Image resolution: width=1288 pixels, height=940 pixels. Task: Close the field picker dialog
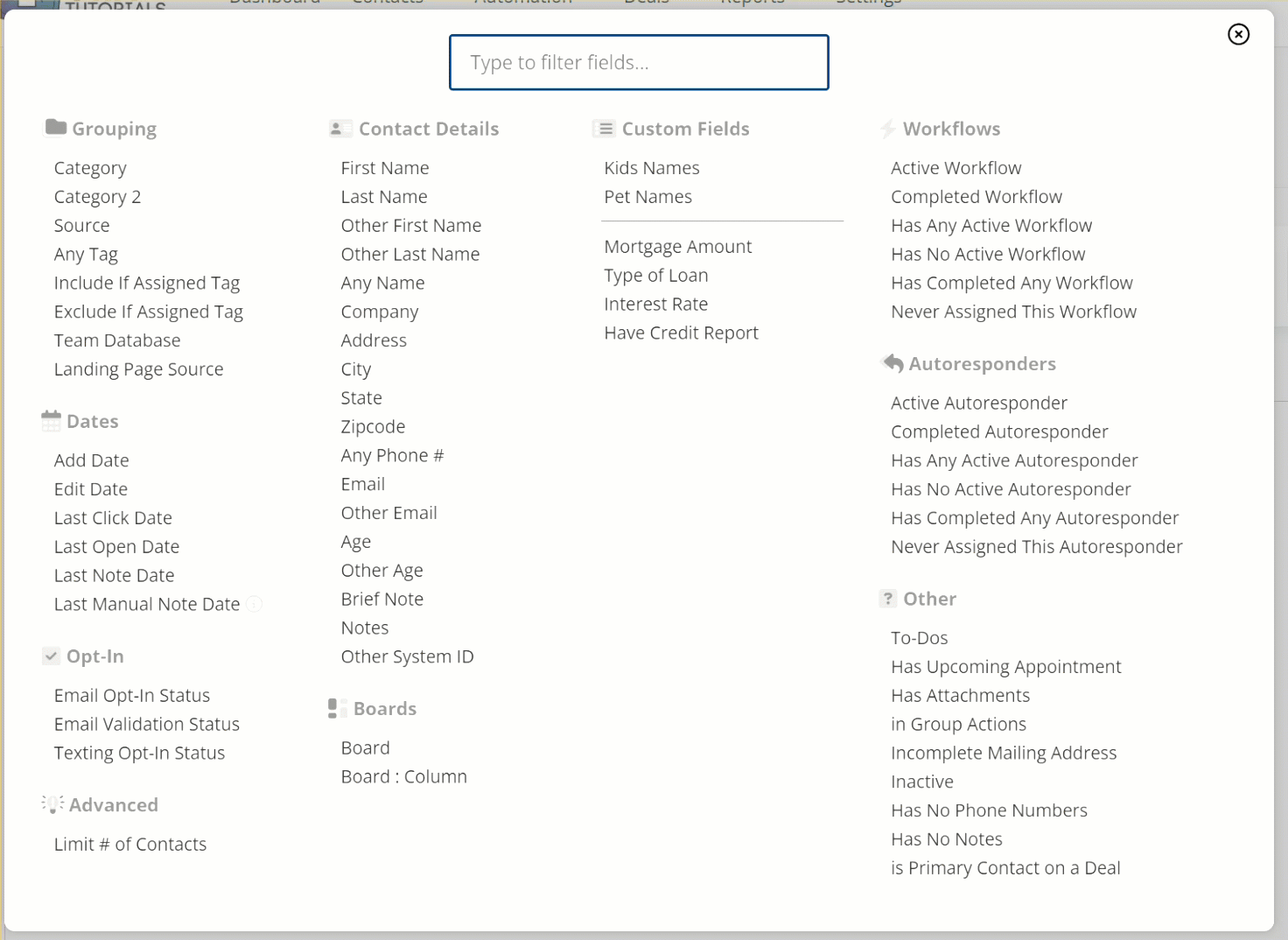pos(1238,34)
